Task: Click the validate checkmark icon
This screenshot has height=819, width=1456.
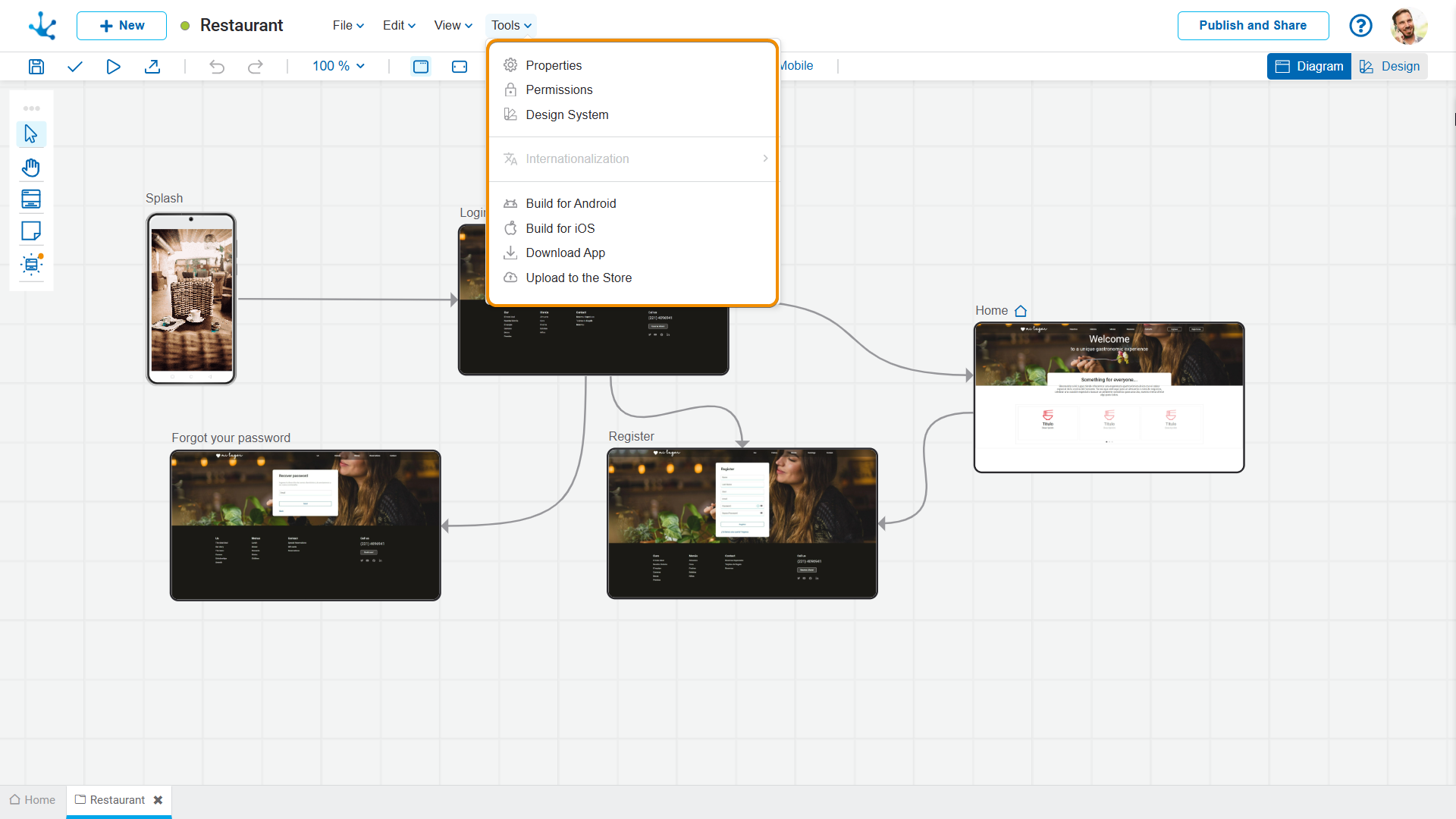Action: [74, 67]
